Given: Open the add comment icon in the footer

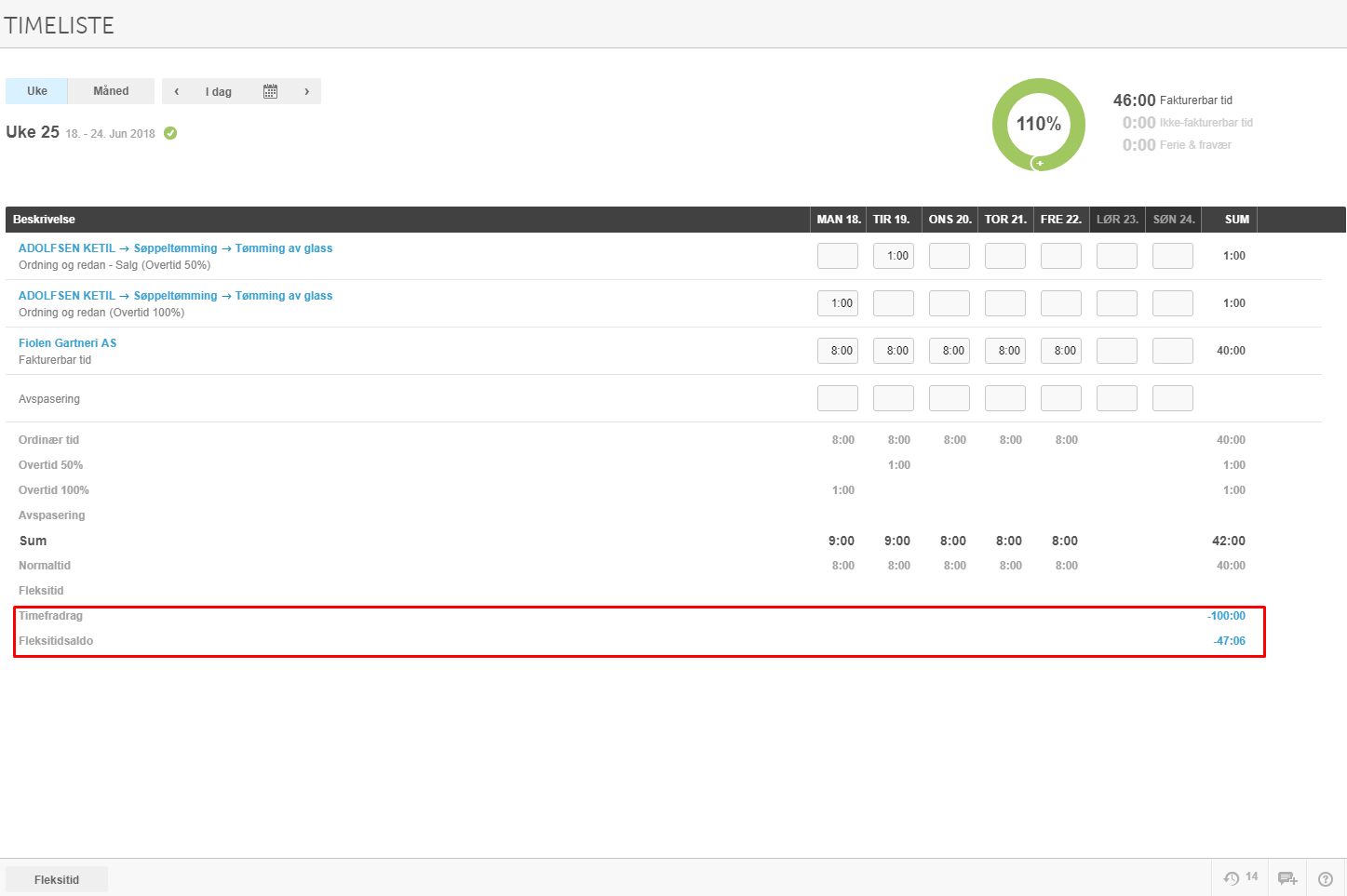Looking at the screenshot, I should [x=1287, y=878].
